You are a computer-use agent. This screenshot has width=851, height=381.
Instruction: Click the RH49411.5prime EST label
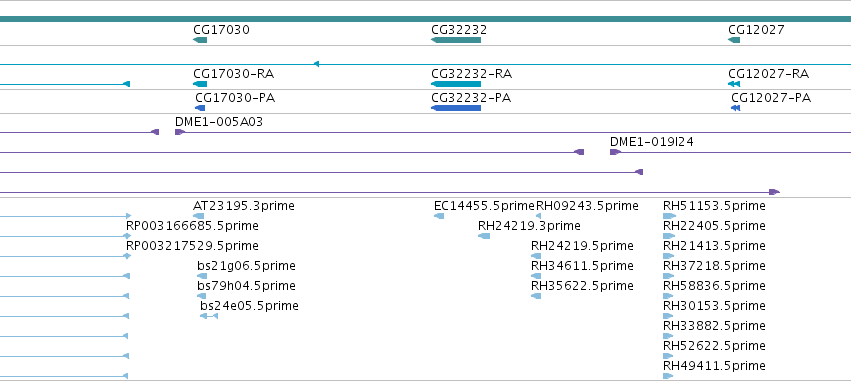click(x=714, y=366)
